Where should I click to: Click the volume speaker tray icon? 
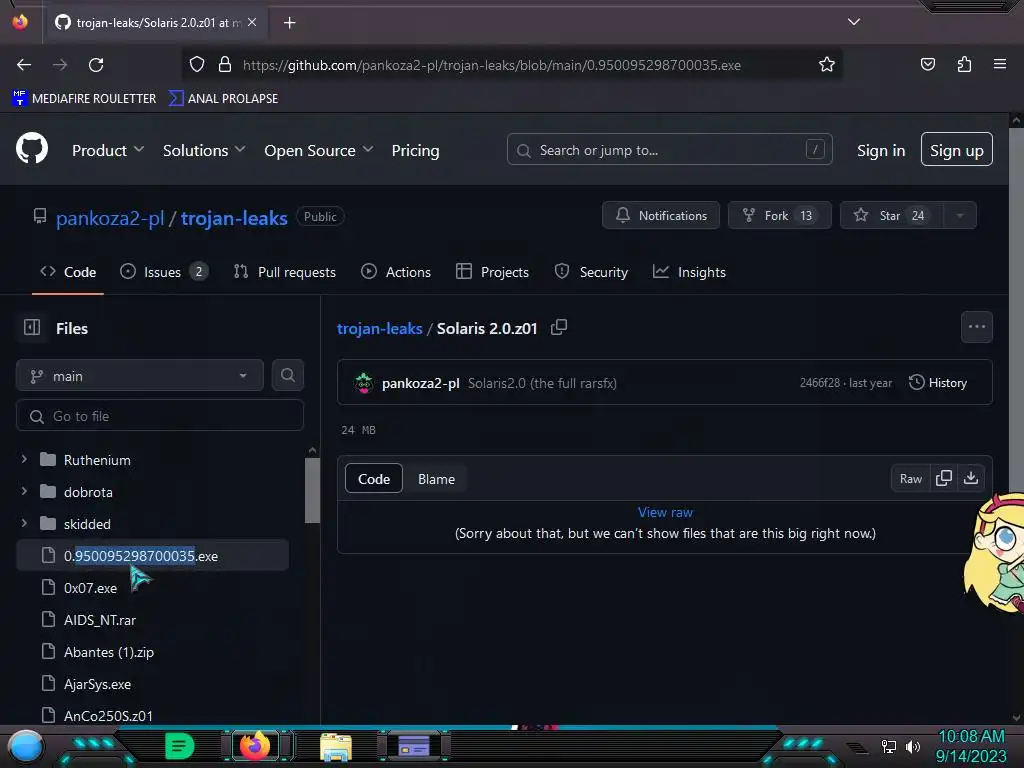pos(912,746)
